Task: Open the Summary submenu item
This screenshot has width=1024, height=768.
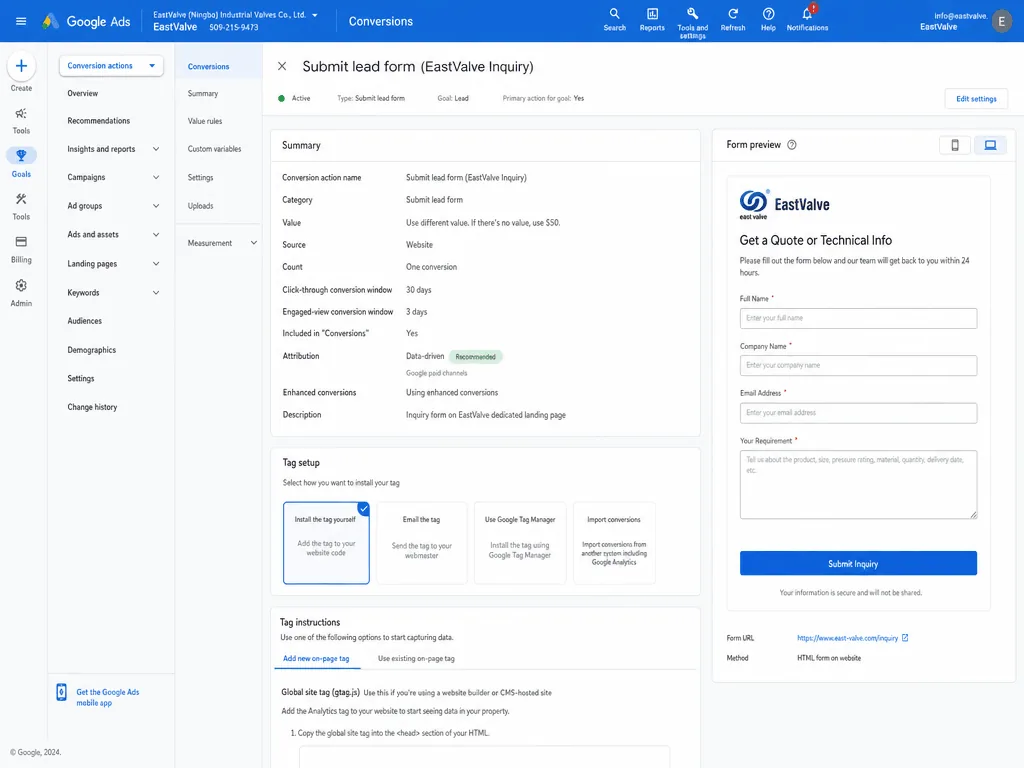Action: 203,93
